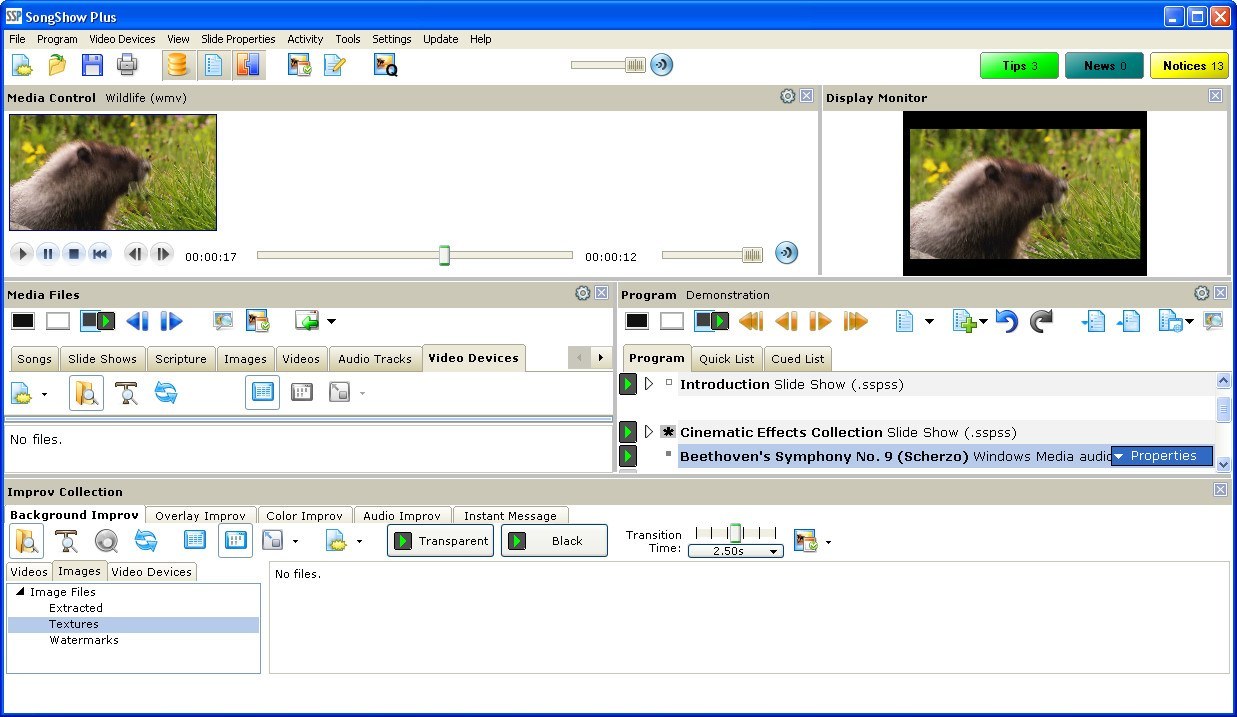Click the Display Monitor preview image

[1025, 193]
